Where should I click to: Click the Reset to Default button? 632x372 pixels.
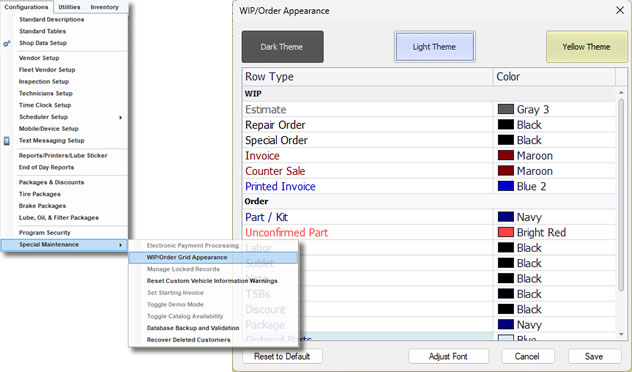(x=282, y=356)
